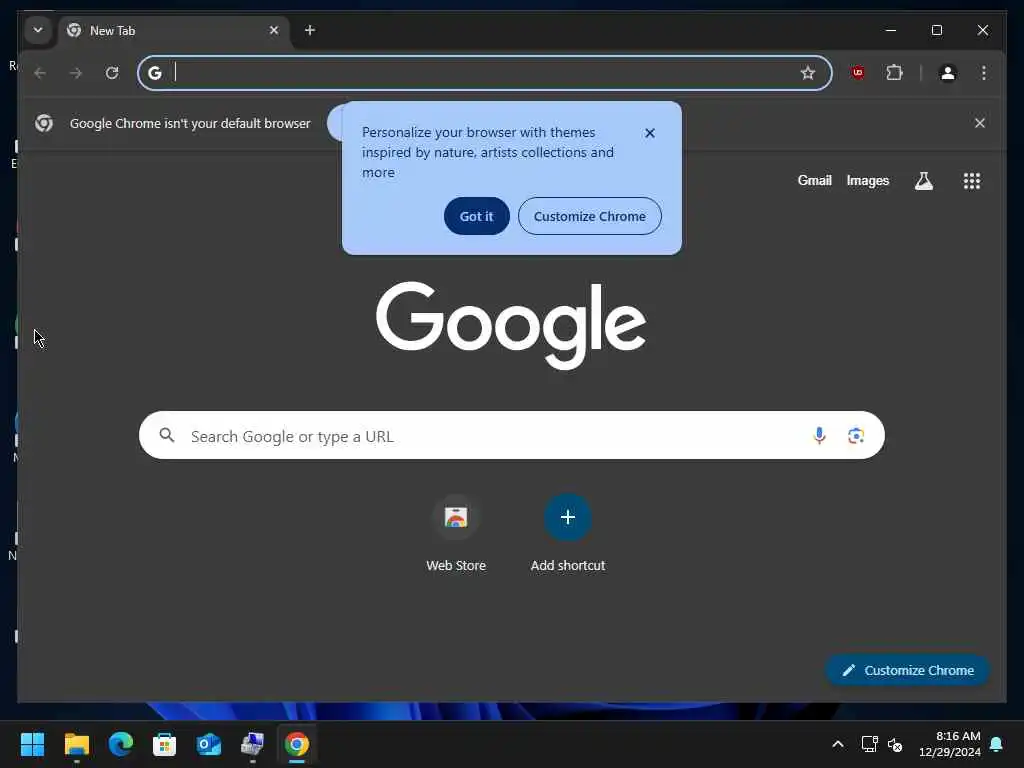
Task: Select the New Tab tab
Action: pos(174,31)
